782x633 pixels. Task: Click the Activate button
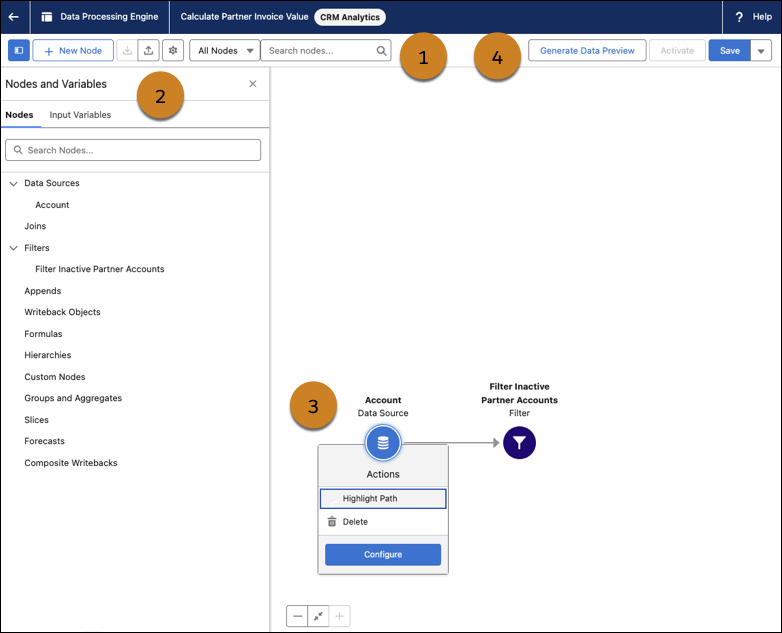(x=677, y=50)
